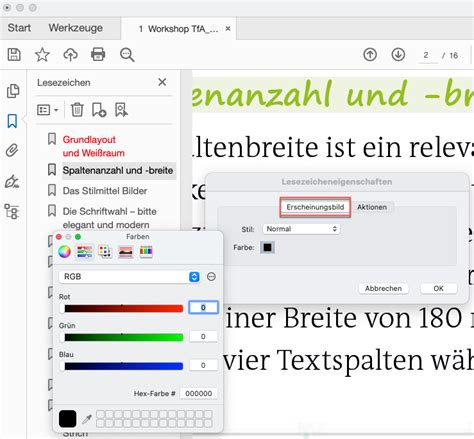Click find current bookmark icon

(121, 110)
